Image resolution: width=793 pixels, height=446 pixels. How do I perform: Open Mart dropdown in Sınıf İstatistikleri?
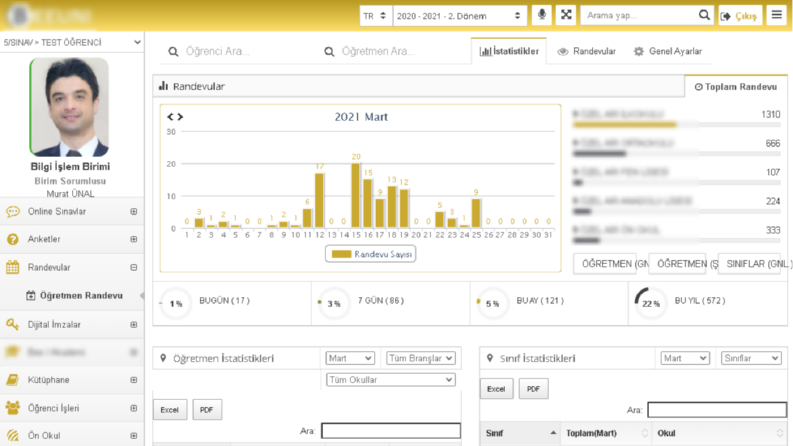click(x=685, y=358)
